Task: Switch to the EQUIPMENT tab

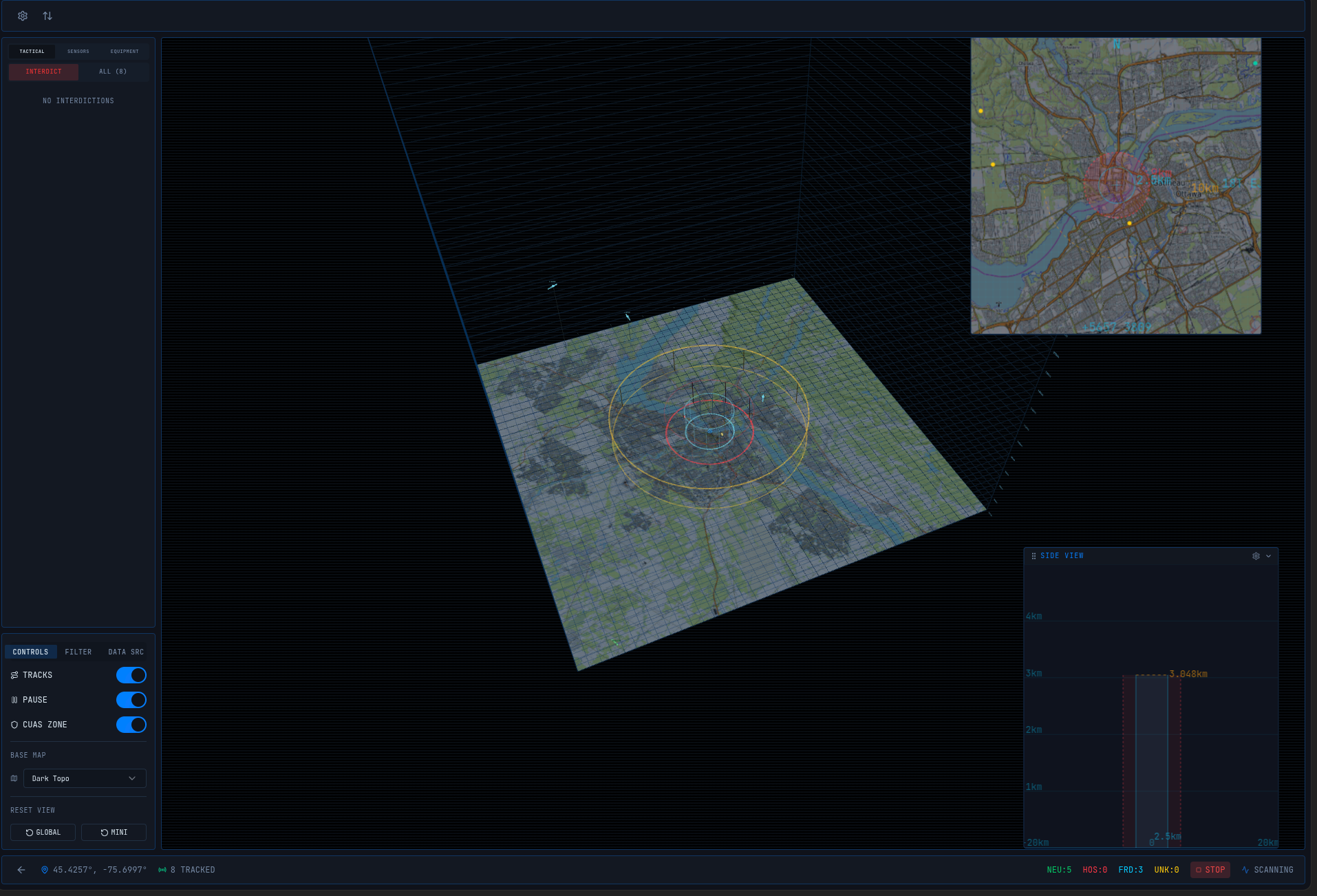Action: [125, 52]
